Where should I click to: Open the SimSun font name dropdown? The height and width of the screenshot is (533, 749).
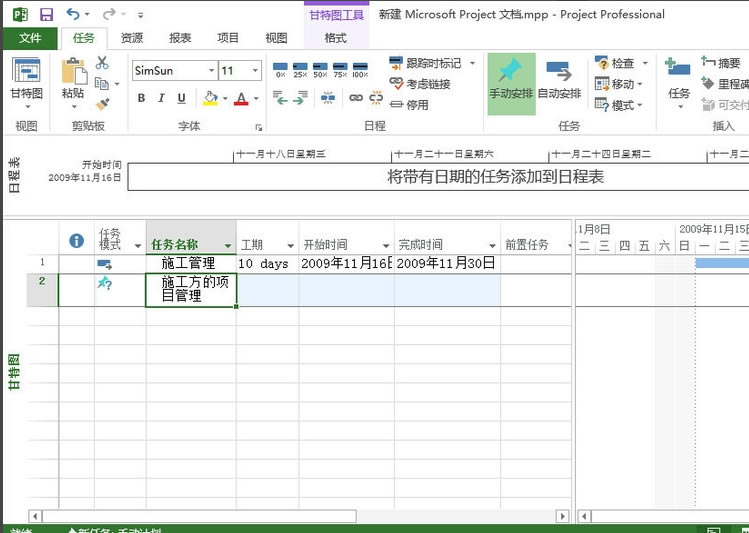pyautogui.click(x=211, y=71)
